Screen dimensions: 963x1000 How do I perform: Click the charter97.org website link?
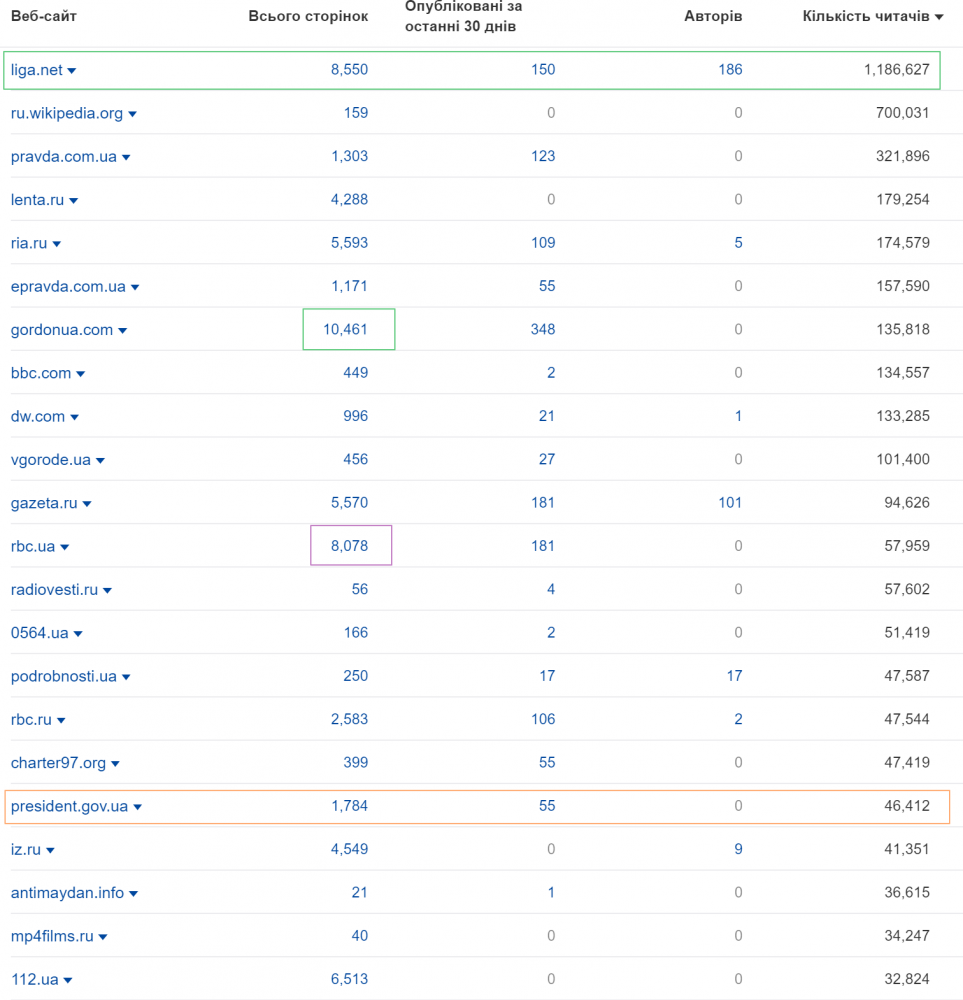tap(58, 763)
